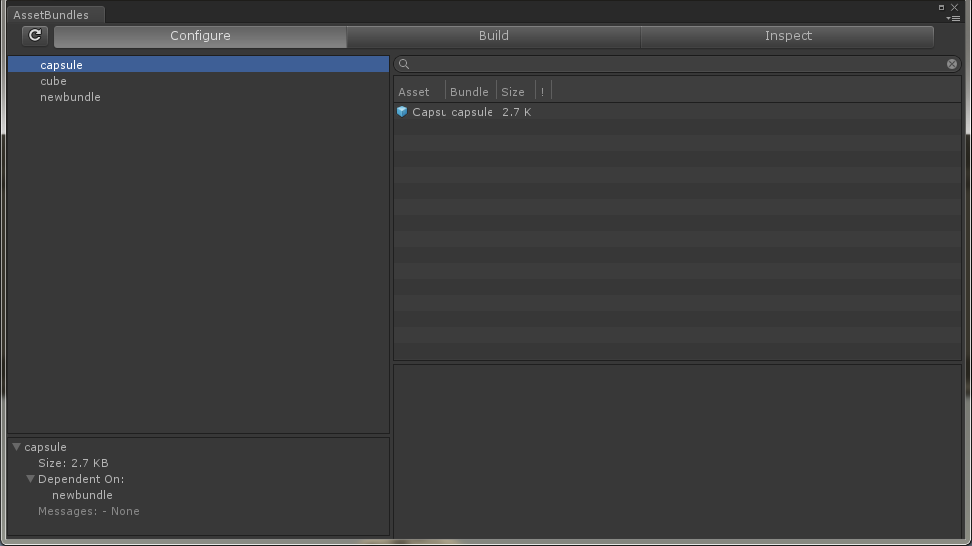Open the window options menu icon
Image resolution: width=972 pixels, height=546 pixels.
click(954, 18)
